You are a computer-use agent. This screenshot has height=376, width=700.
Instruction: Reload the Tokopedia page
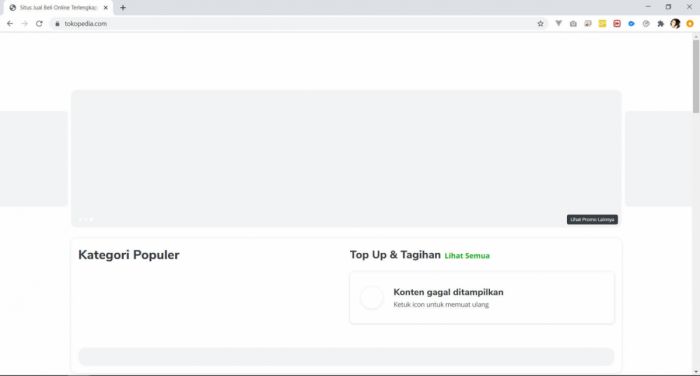pos(39,24)
